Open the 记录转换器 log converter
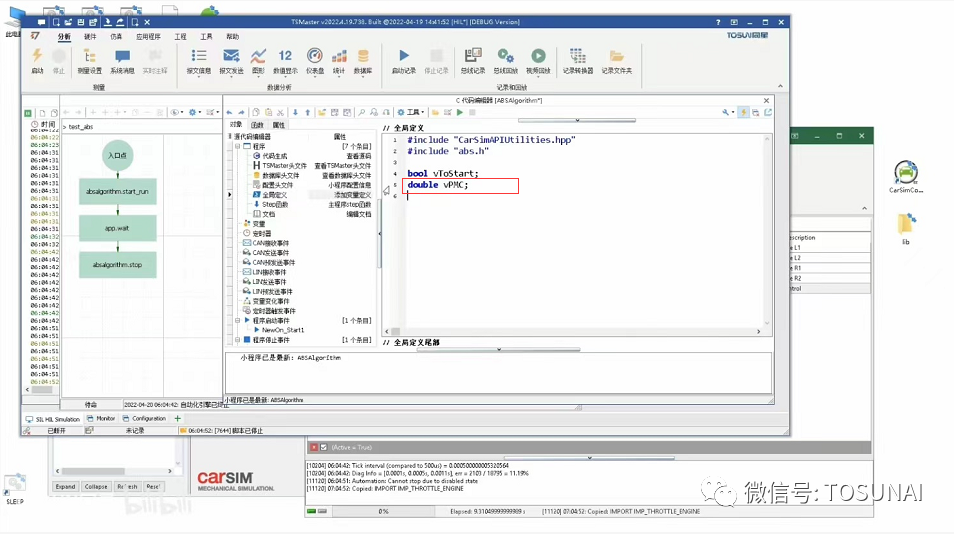This screenshot has width=954, height=534. point(577,60)
